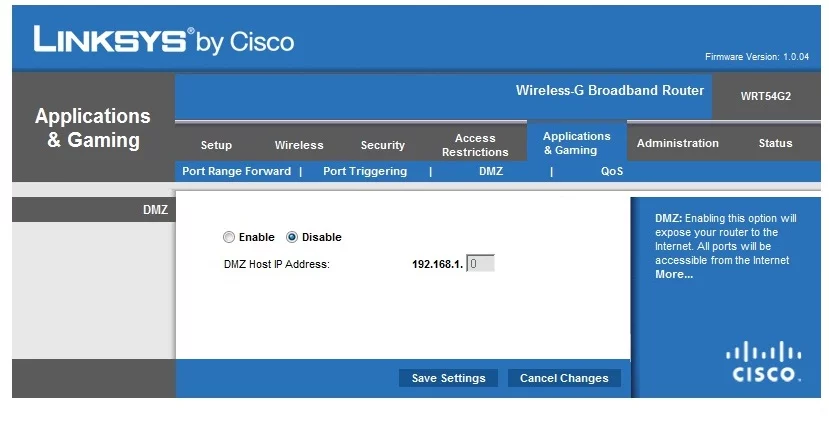This screenshot has height=434, width=829.
Task: Open the Port Triggering subtab
Action: tap(365, 171)
